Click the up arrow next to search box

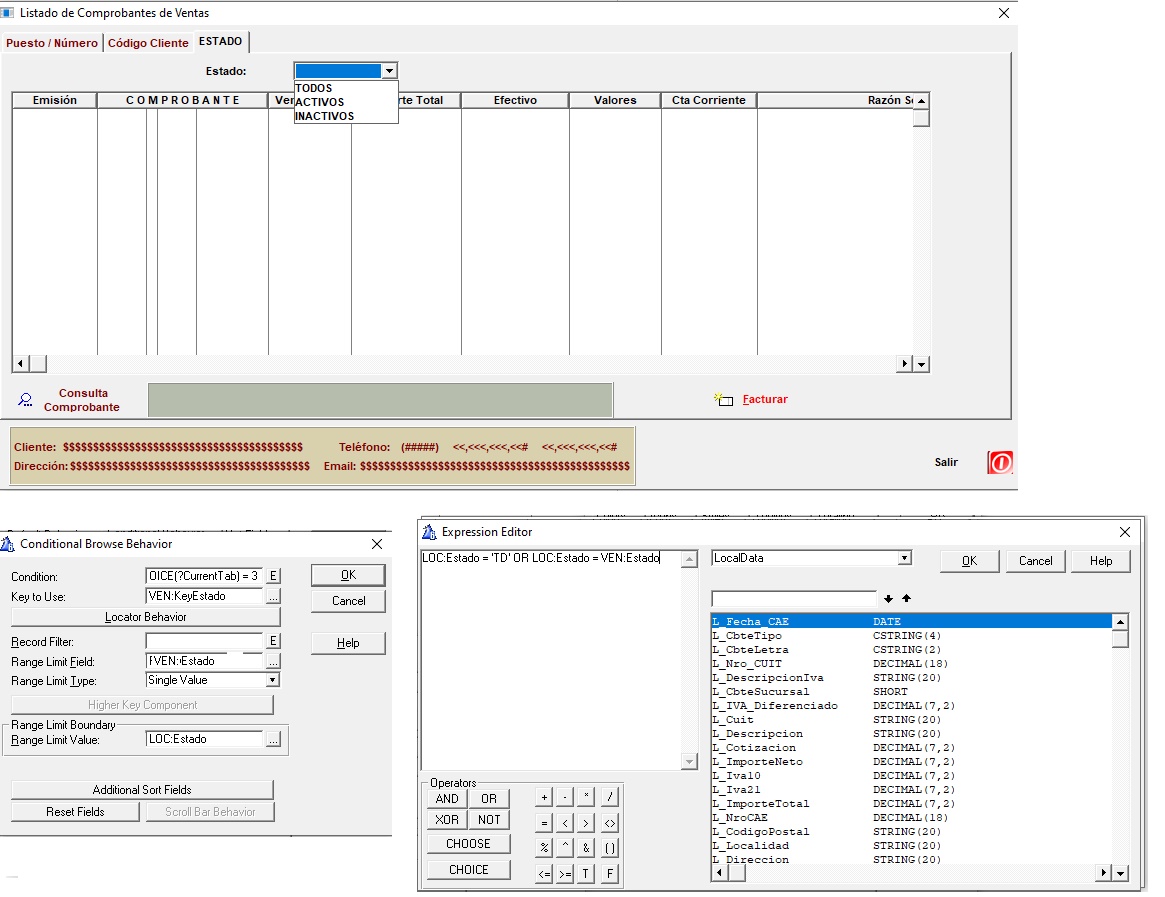coord(906,598)
